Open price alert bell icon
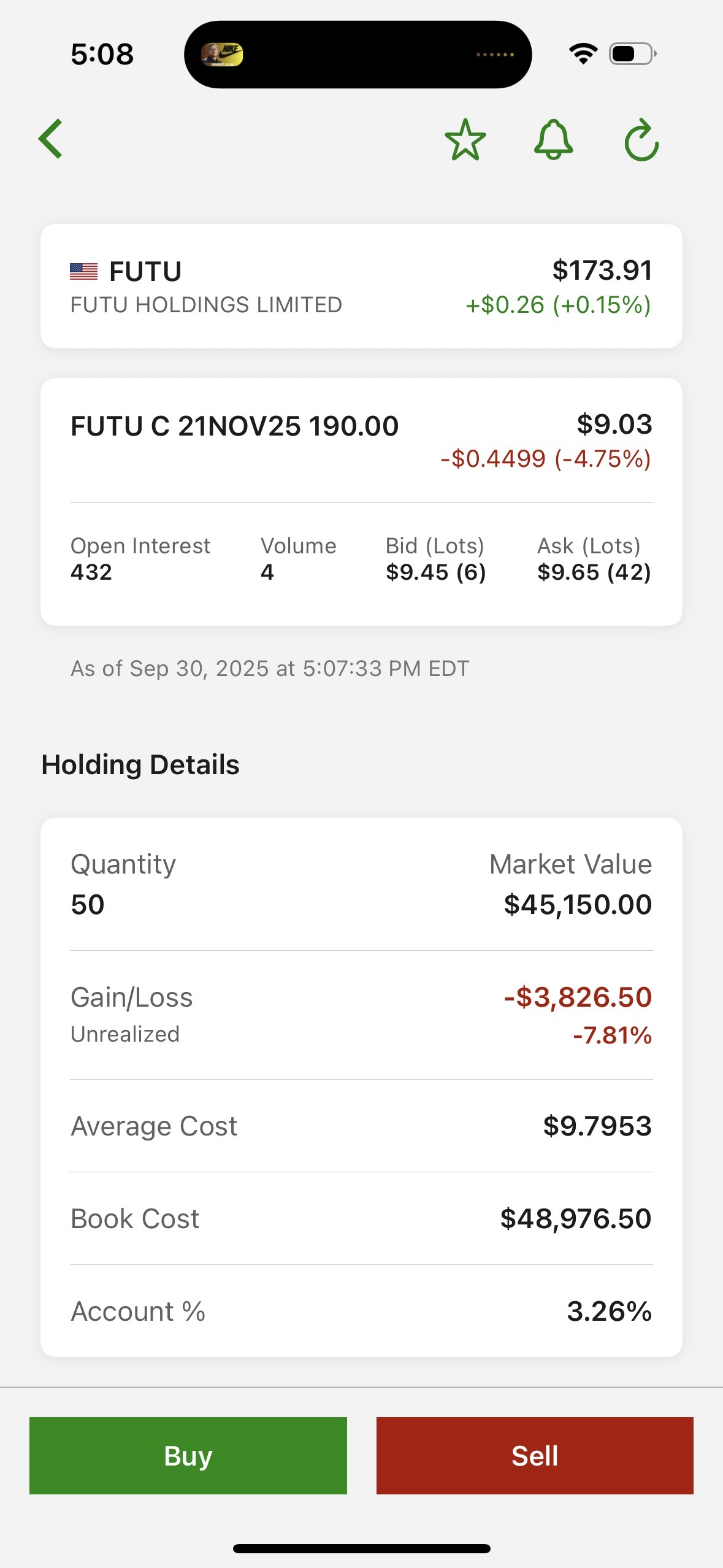Viewport: 723px width, 1568px height. (x=554, y=140)
